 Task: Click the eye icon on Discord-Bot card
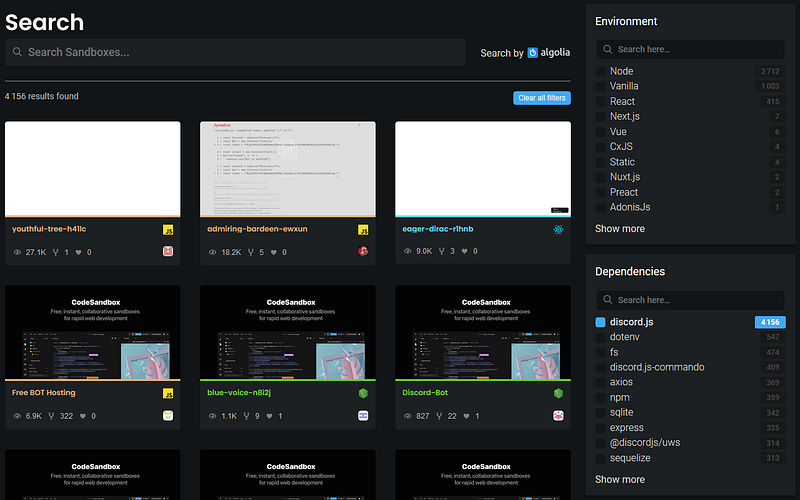[408, 416]
